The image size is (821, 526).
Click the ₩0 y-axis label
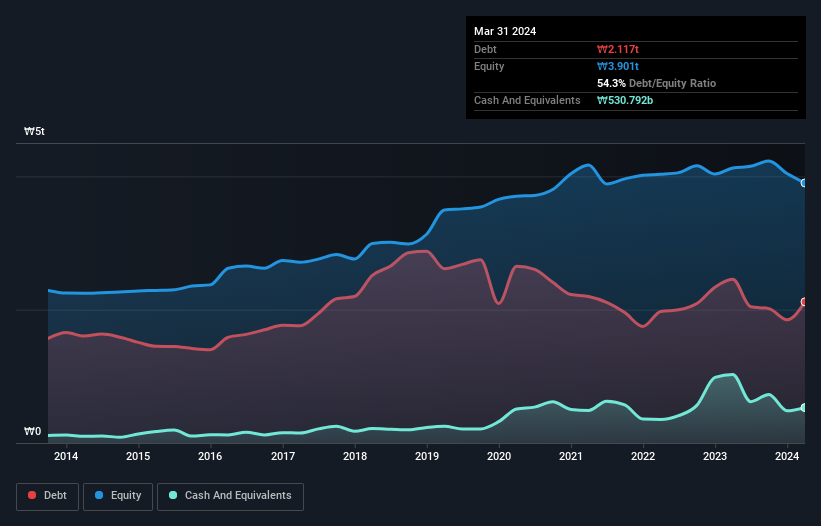tap(32, 431)
